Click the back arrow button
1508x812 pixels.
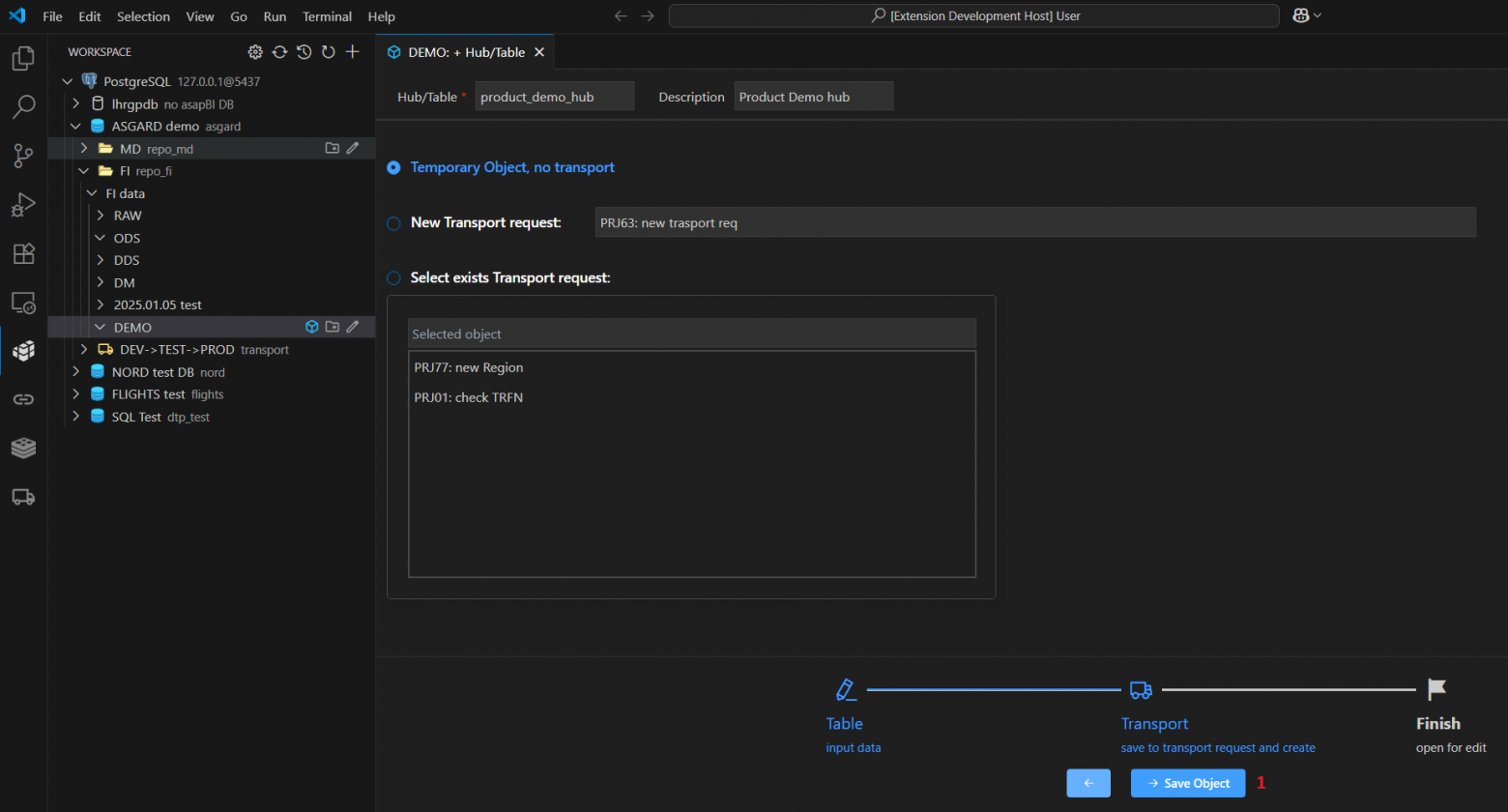(1088, 783)
